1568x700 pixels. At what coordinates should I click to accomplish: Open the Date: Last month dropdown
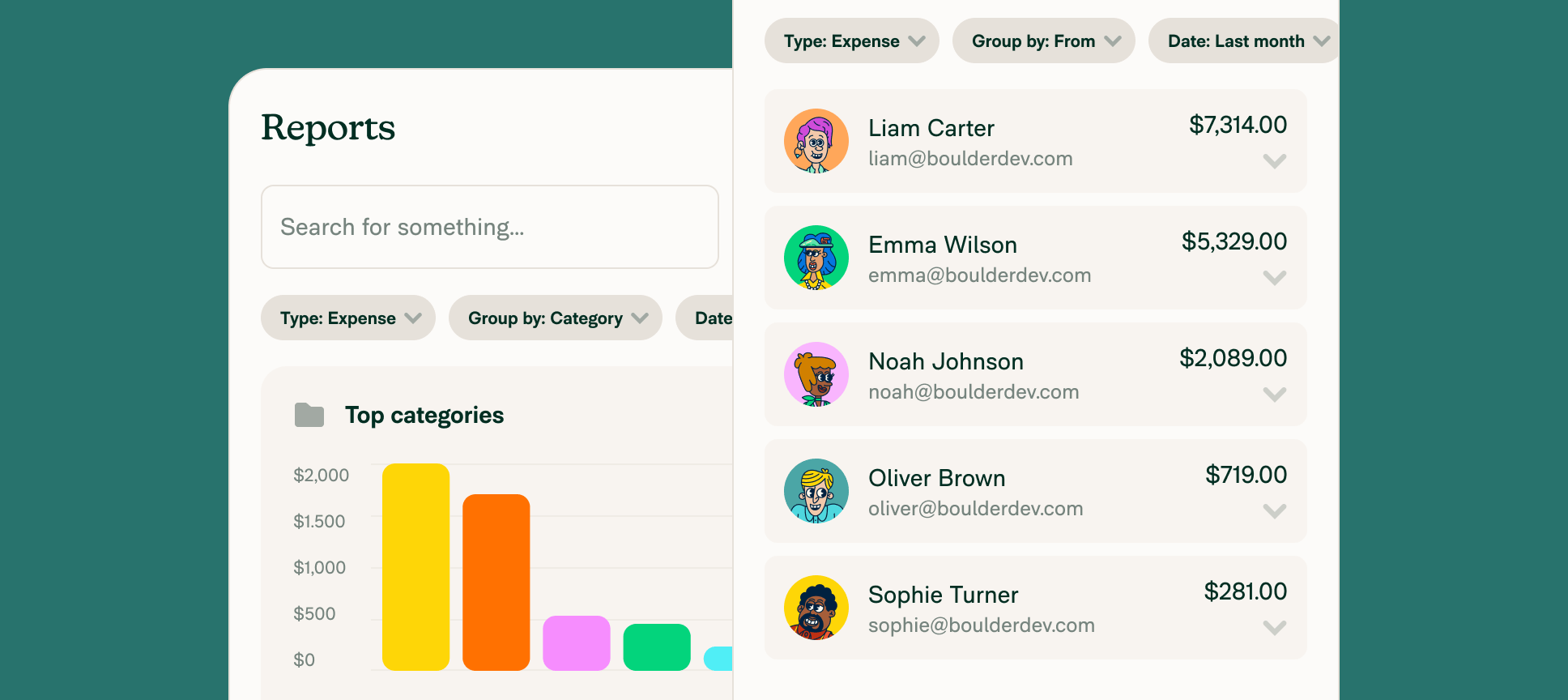[1244, 41]
